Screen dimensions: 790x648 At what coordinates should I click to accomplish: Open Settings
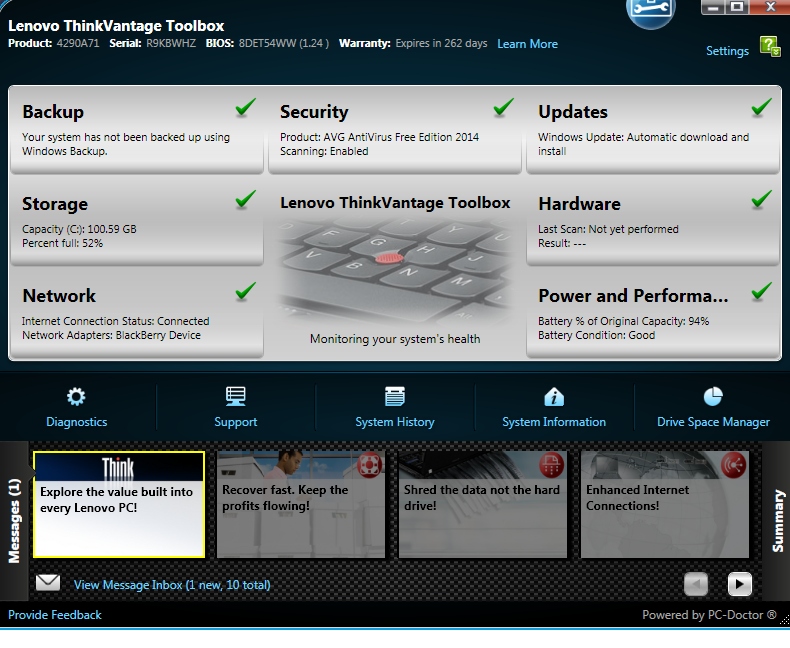(x=727, y=51)
